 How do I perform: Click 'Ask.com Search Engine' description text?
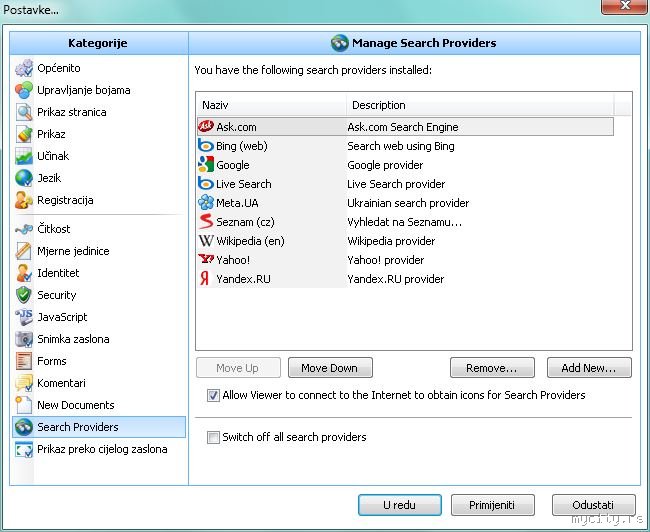[x=403, y=127]
